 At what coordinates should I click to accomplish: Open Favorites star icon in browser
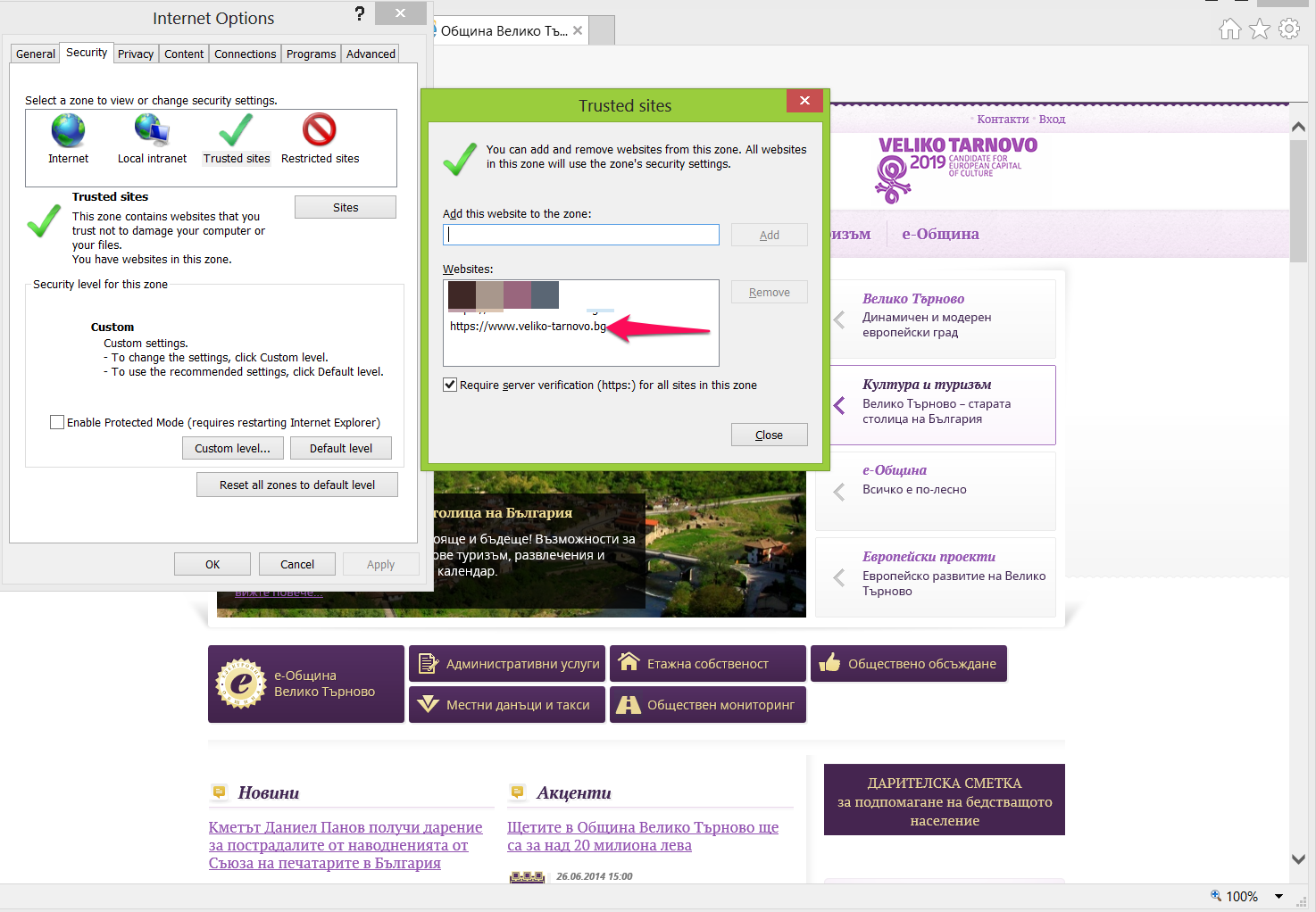pyautogui.click(x=1260, y=29)
